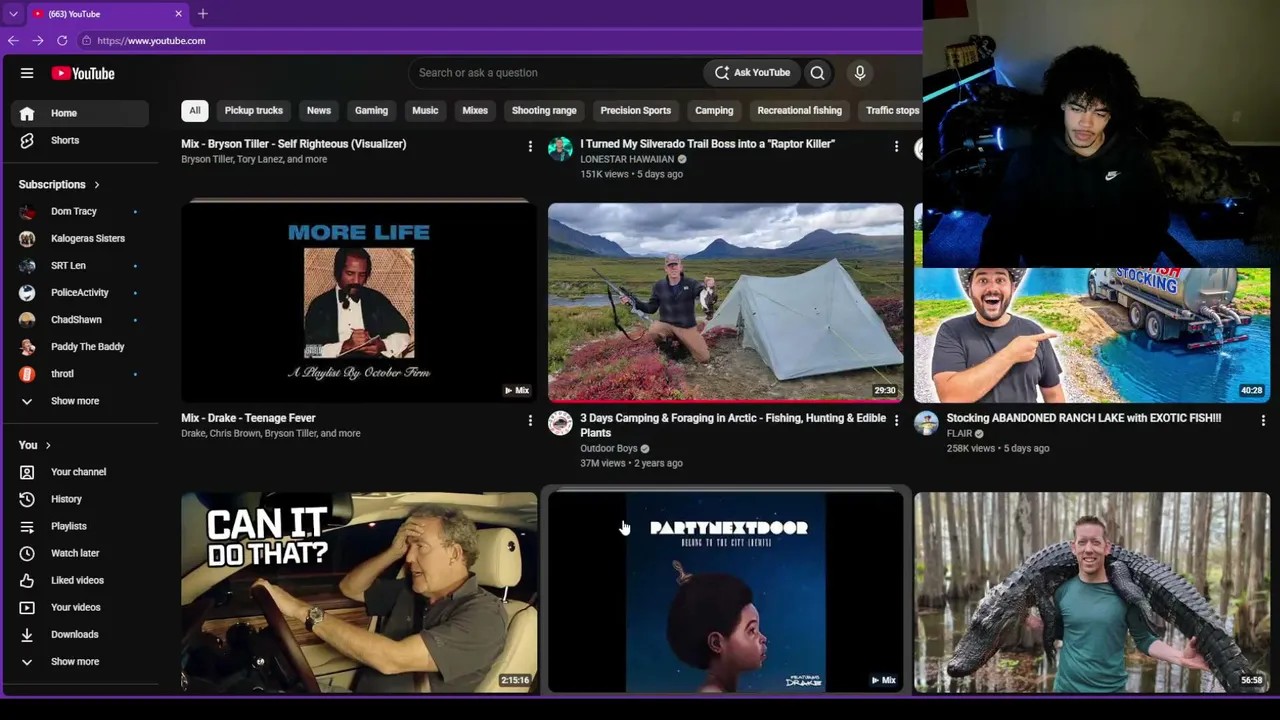
Task: Open alligator video thumbnail
Action: [1092, 591]
